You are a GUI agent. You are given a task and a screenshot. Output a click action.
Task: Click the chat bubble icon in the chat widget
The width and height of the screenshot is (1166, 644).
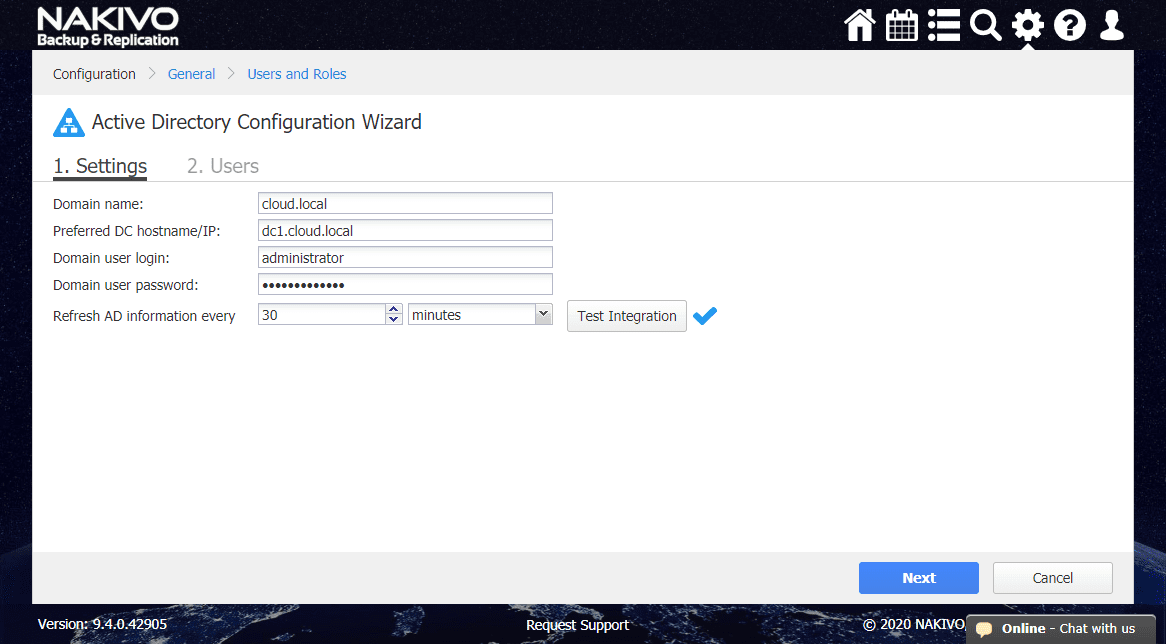986,629
